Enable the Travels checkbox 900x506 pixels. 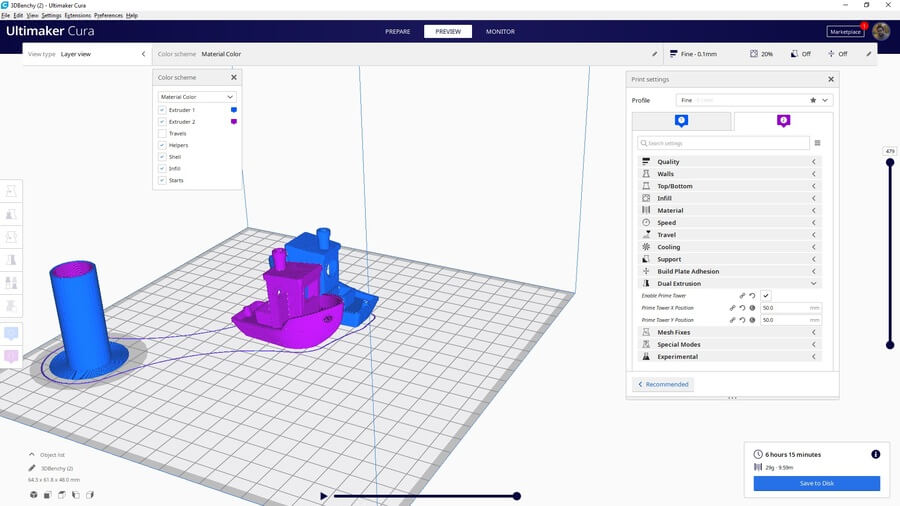click(x=162, y=133)
